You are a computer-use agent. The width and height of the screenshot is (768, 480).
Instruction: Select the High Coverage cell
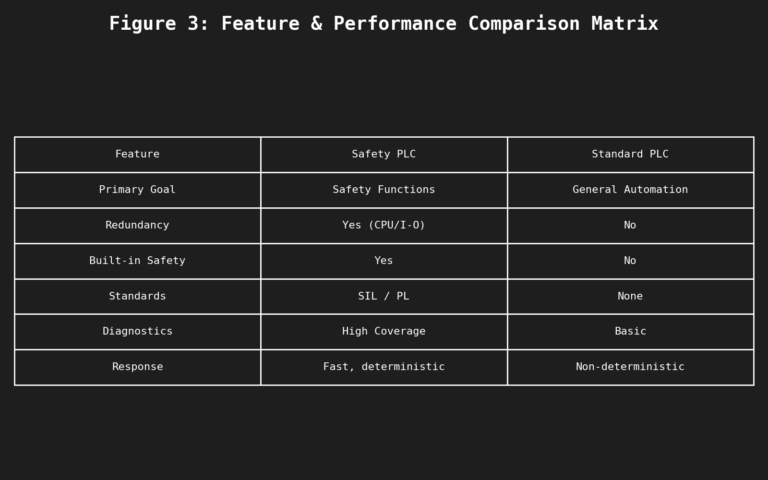point(384,331)
